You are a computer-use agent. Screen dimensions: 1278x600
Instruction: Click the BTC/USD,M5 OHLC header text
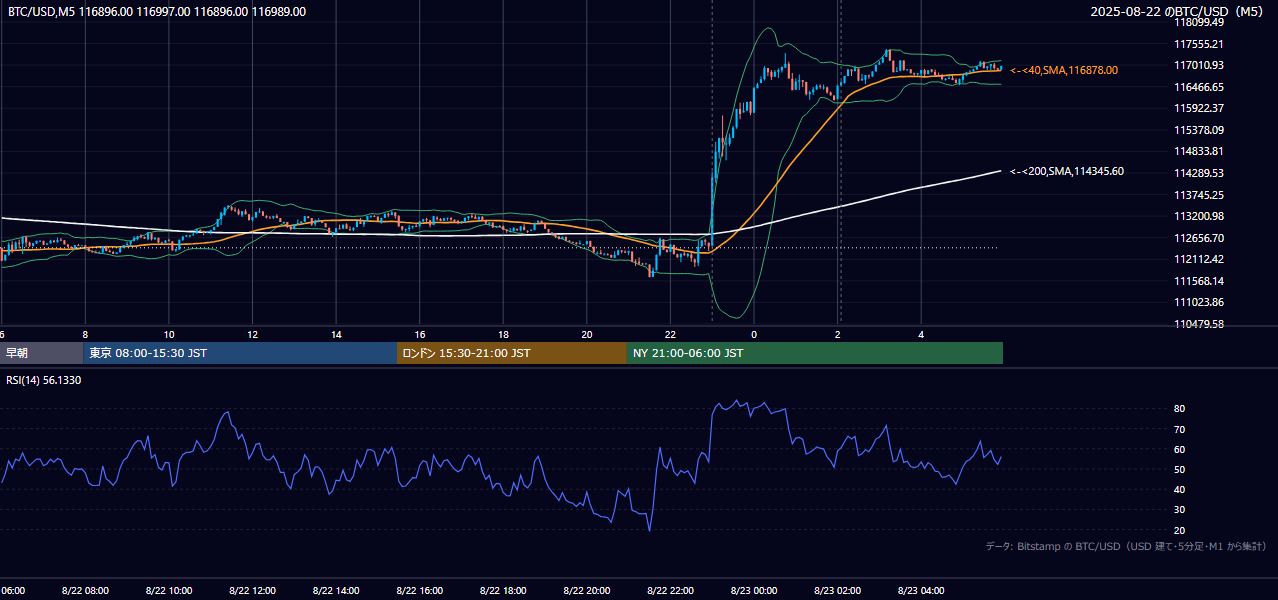tap(157, 11)
